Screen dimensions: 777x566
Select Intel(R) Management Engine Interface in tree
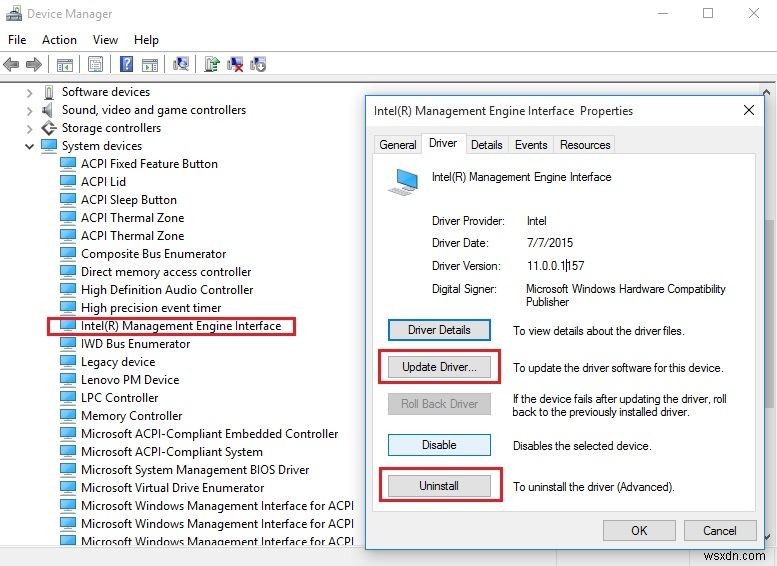click(x=181, y=326)
